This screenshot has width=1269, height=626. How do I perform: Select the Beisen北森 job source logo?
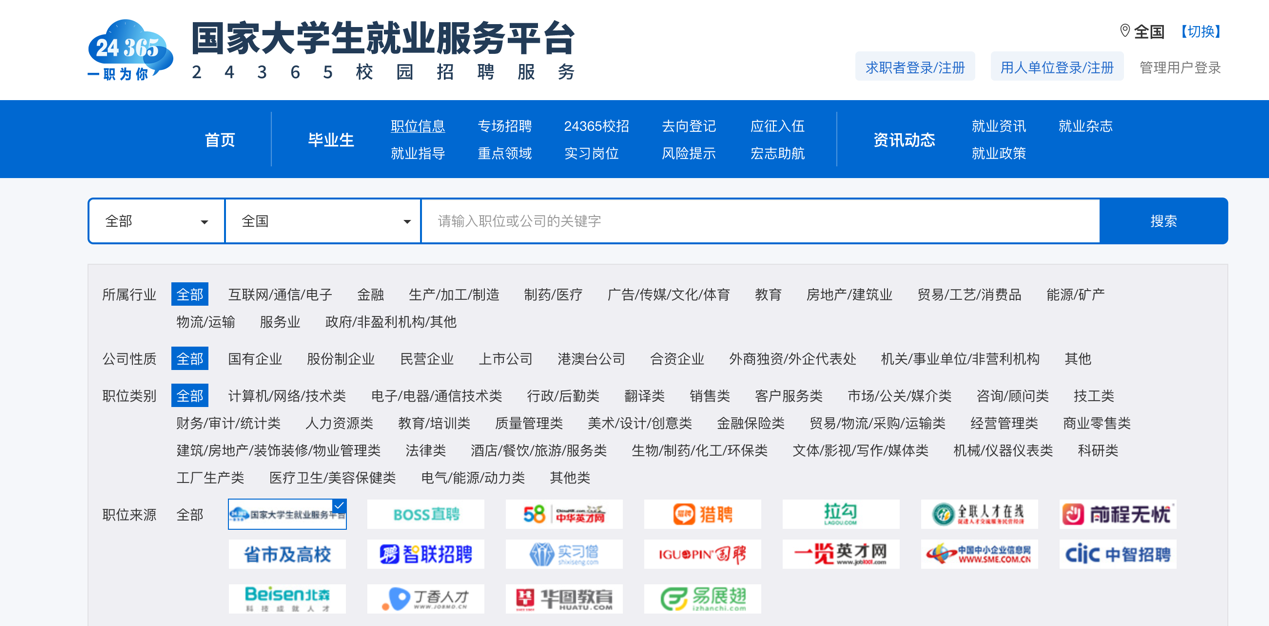pos(287,598)
